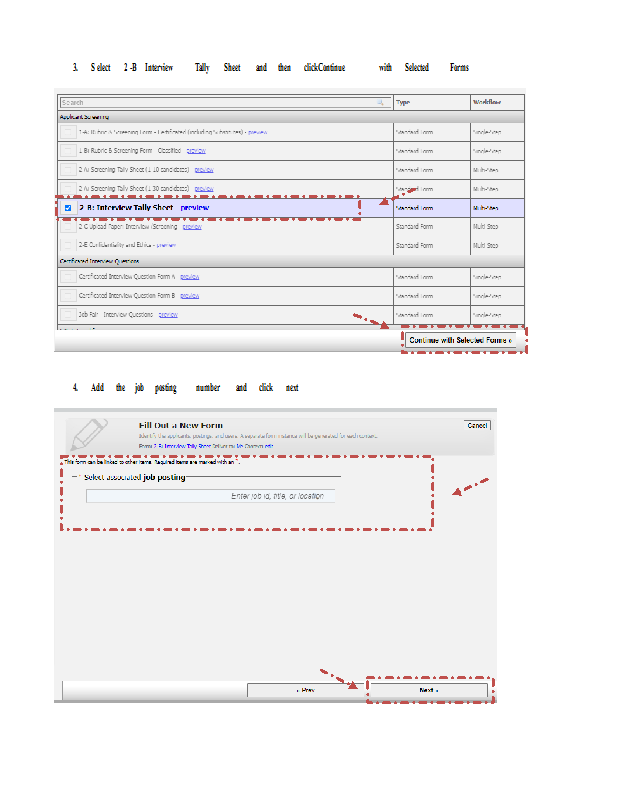Screen dimensions: 618x800
Task: Open preview for Certificated Interview Question Form A
Action: coord(189,277)
